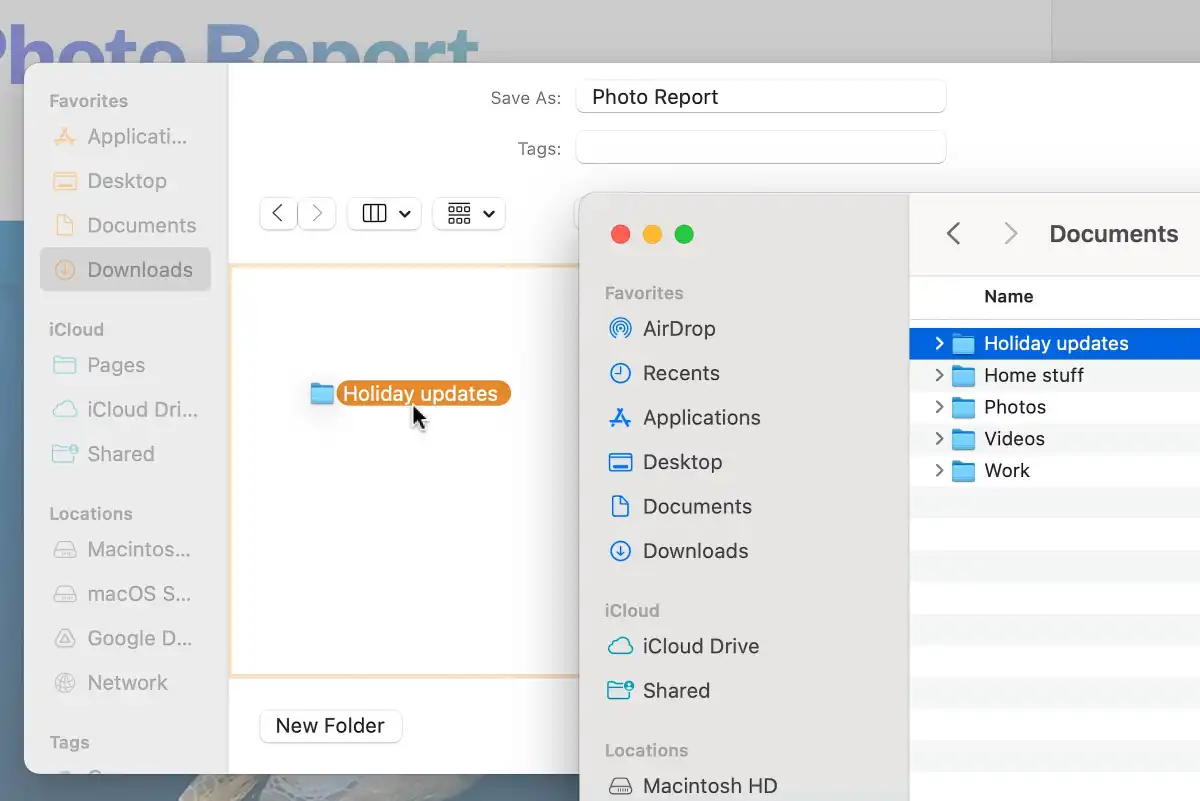
Task: Open Macintosh HD location in Finder
Action: 693,786
